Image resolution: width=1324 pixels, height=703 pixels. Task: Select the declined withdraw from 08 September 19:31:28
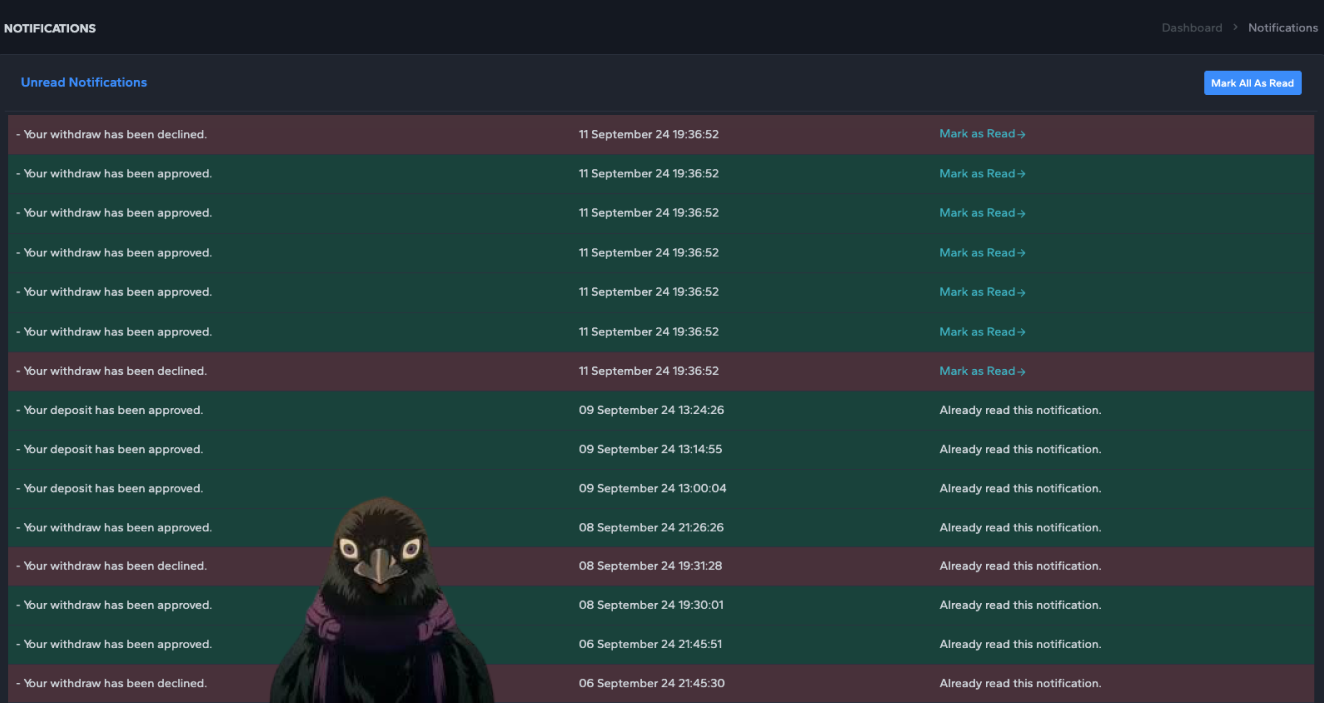pyautogui.click(x=661, y=566)
